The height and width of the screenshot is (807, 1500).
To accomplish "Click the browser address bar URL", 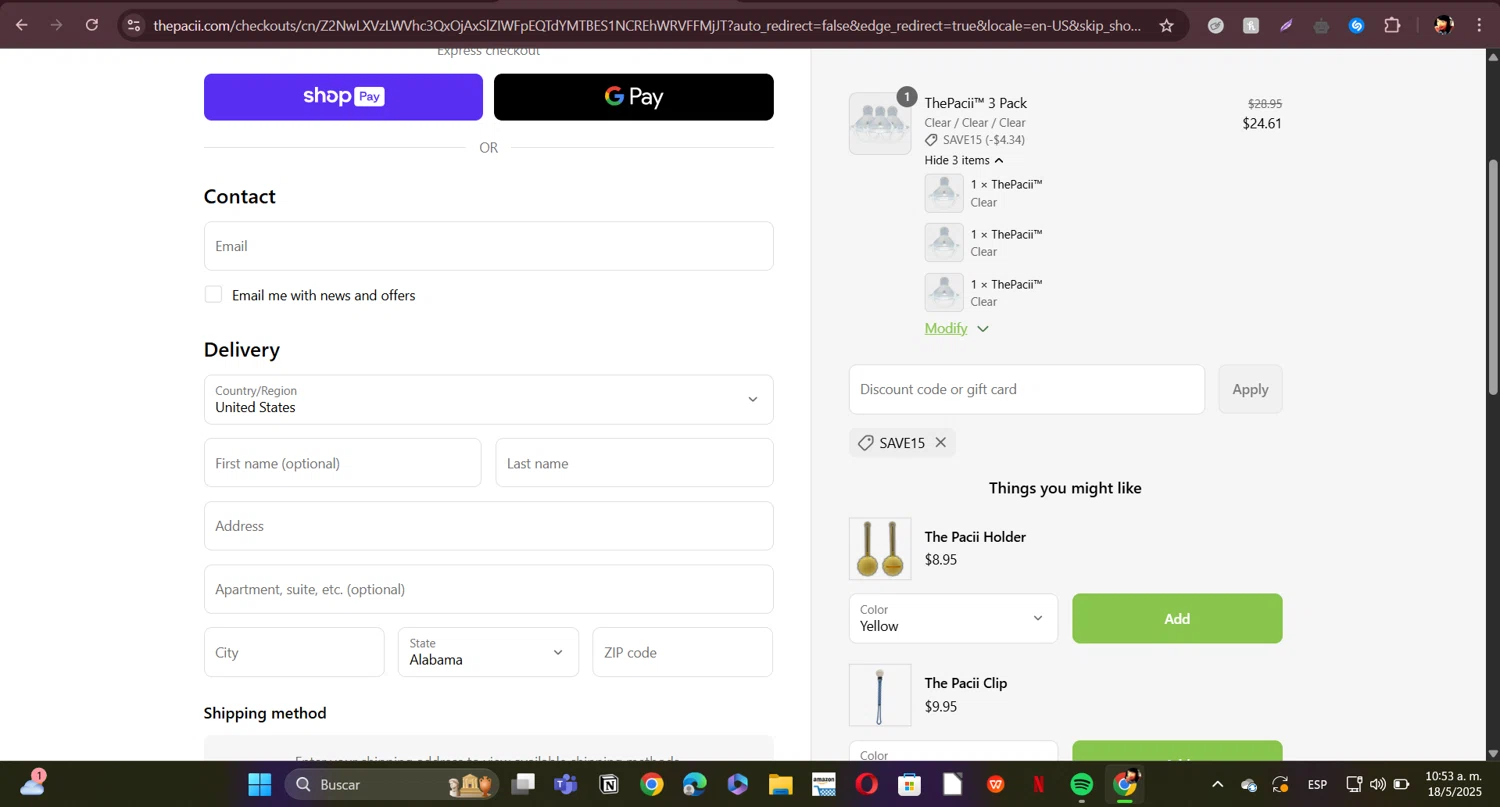I will [647, 26].
